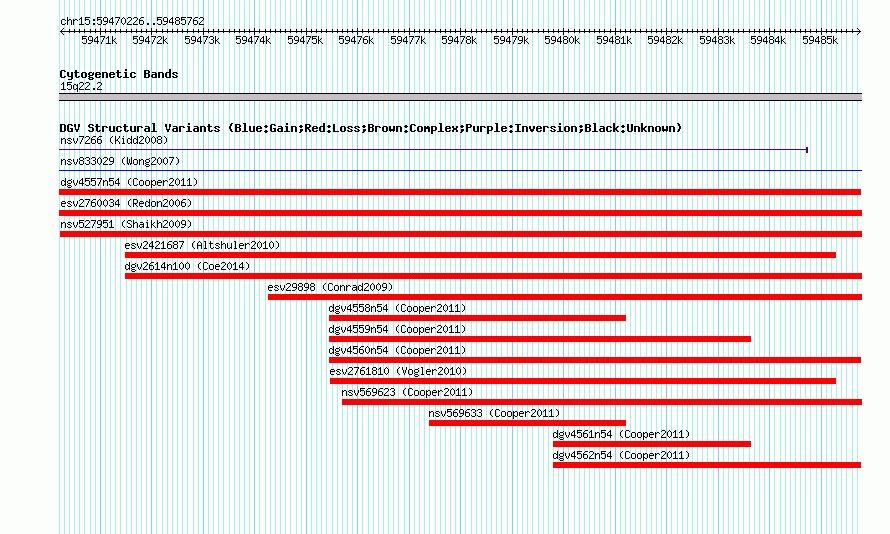The width and height of the screenshot is (890, 534).
Task: Click the nsv7266 (Kidd2008) variant label
Action: pyautogui.click(x=114, y=140)
